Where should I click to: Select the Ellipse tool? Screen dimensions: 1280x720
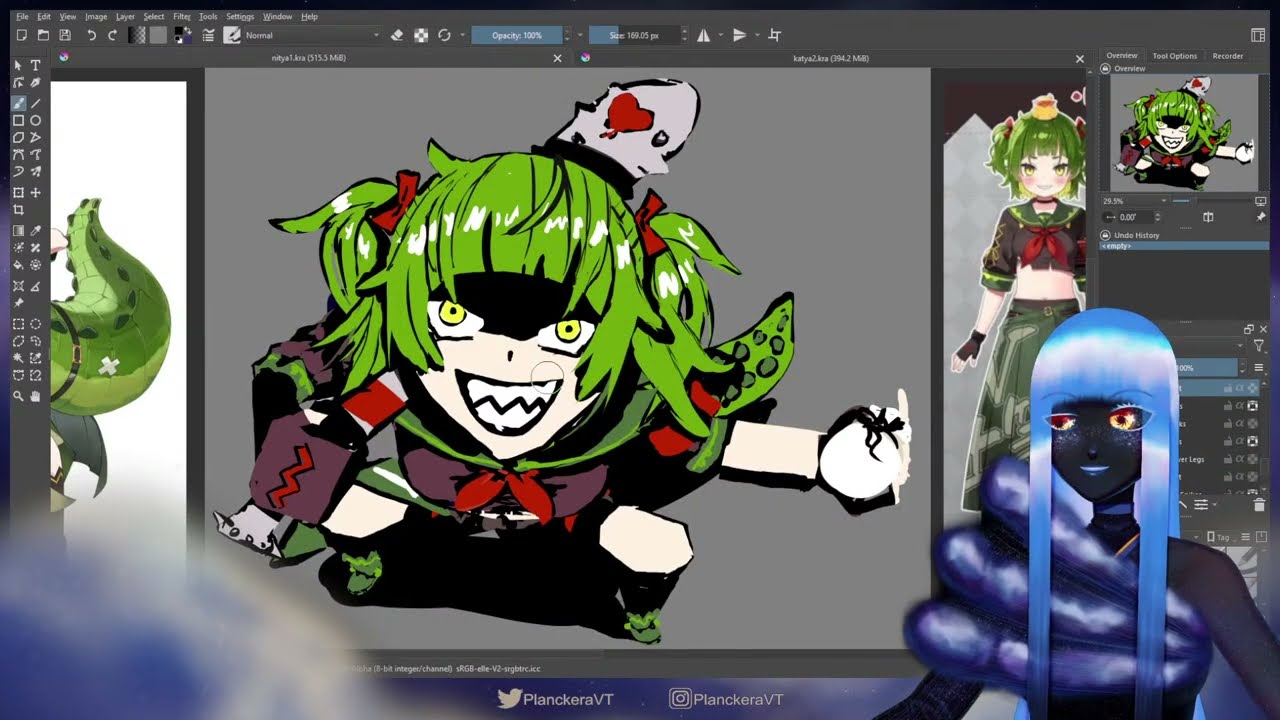(x=36, y=120)
